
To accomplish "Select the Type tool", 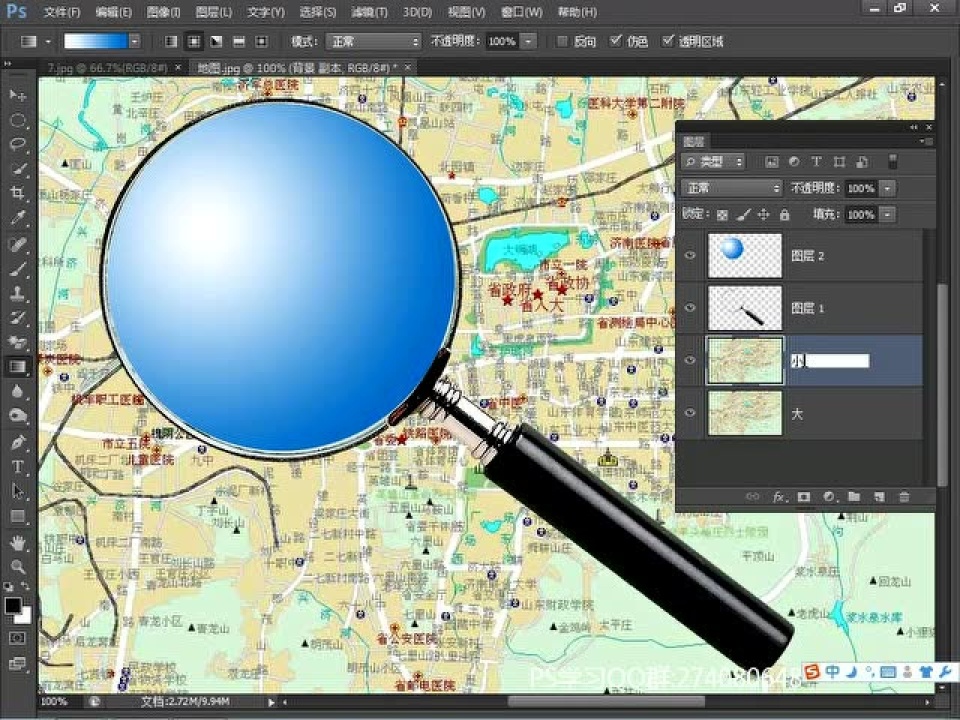I will [x=18, y=467].
